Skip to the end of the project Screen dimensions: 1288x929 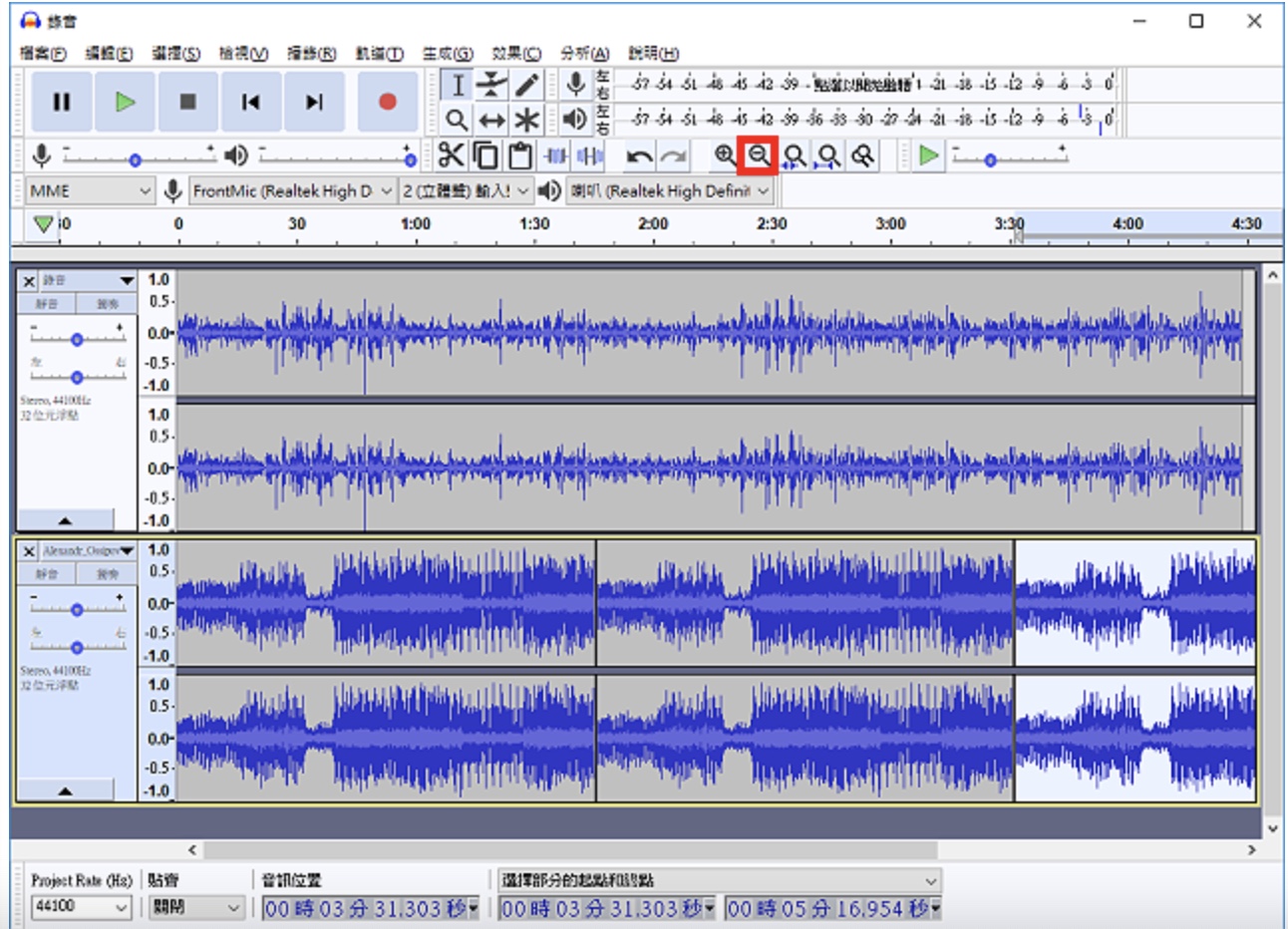[314, 101]
